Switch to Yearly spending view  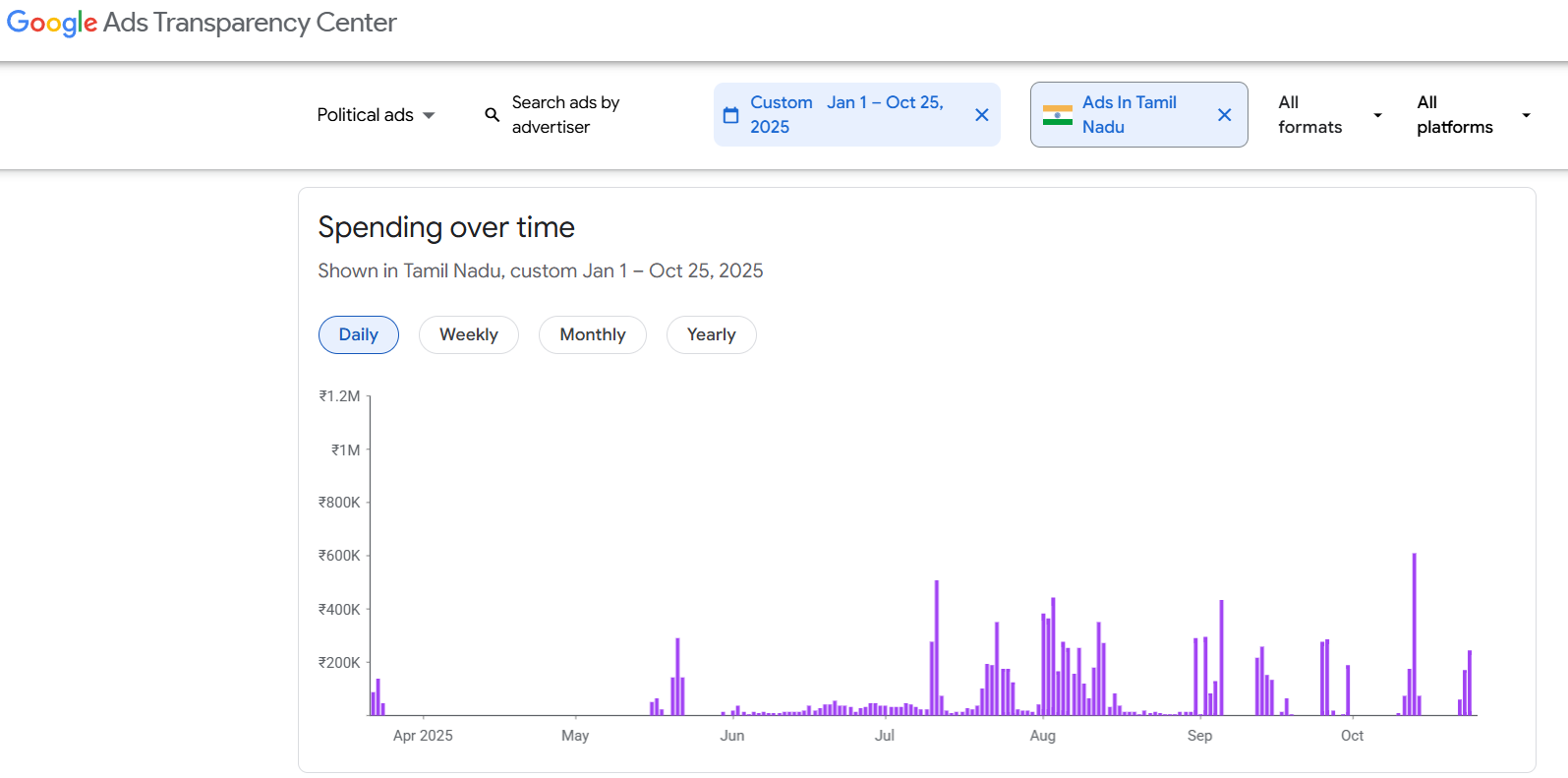(712, 334)
